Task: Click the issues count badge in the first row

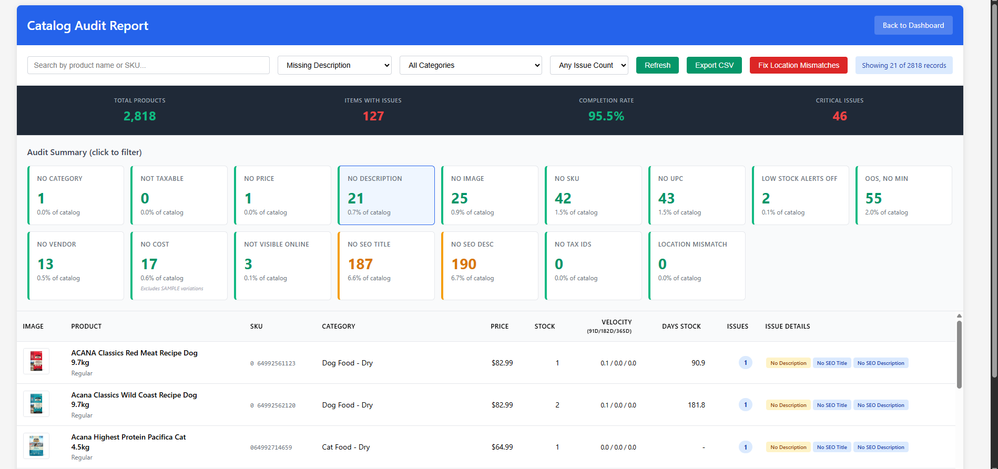Action: tap(744, 362)
